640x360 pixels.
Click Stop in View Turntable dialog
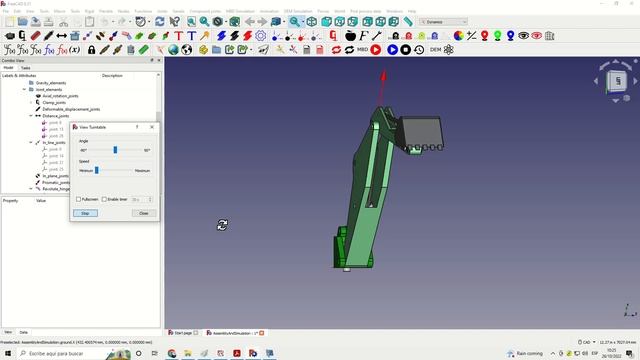(85, 213)
